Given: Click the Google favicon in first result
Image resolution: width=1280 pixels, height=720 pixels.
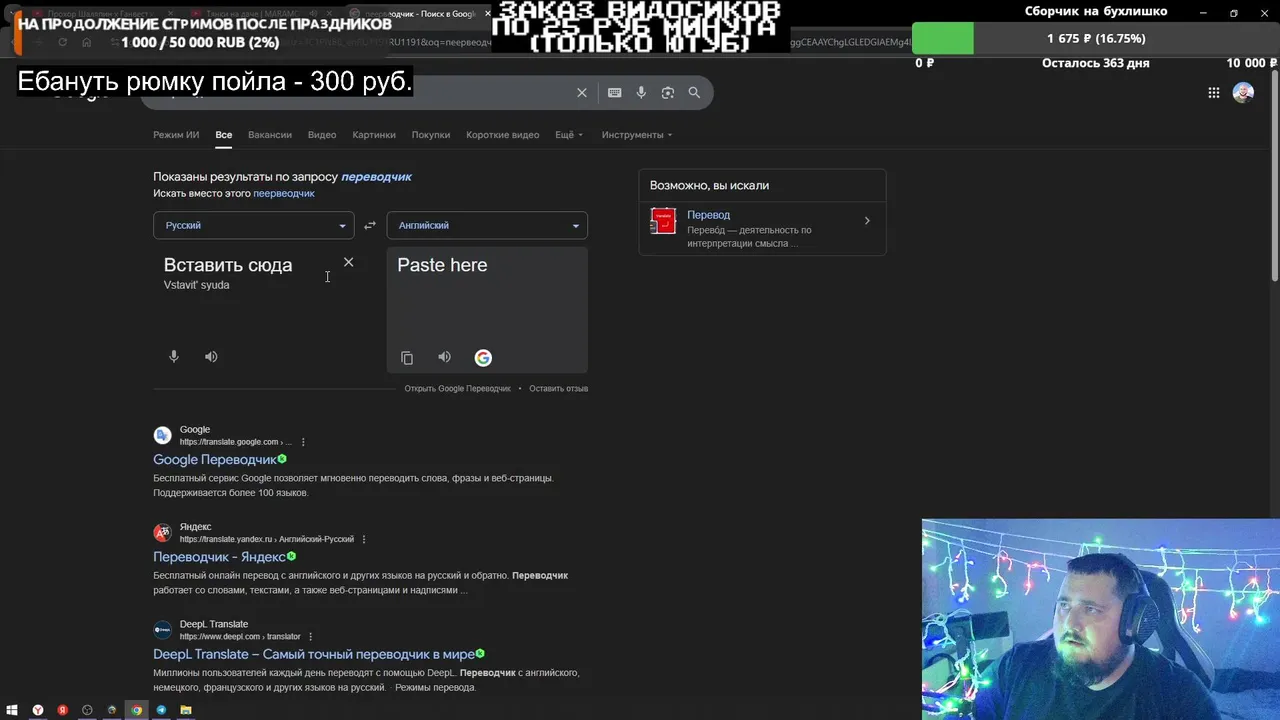Looking at the screenshot, I should [x=162, y=435].
